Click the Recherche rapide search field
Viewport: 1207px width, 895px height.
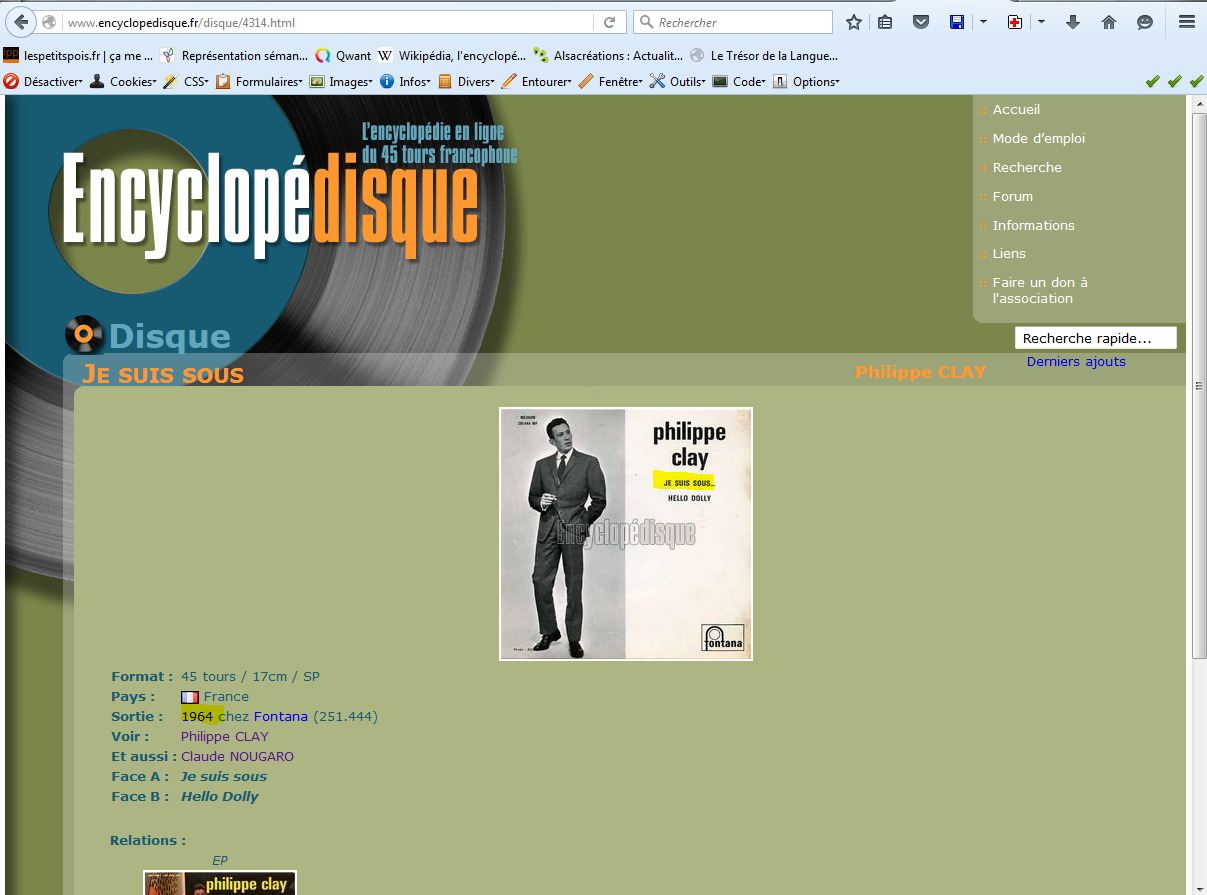coord(1095,339)
